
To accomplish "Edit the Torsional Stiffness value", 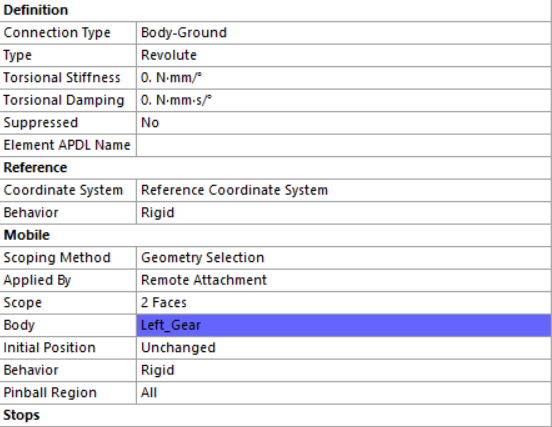I will (x=344, y=78).
